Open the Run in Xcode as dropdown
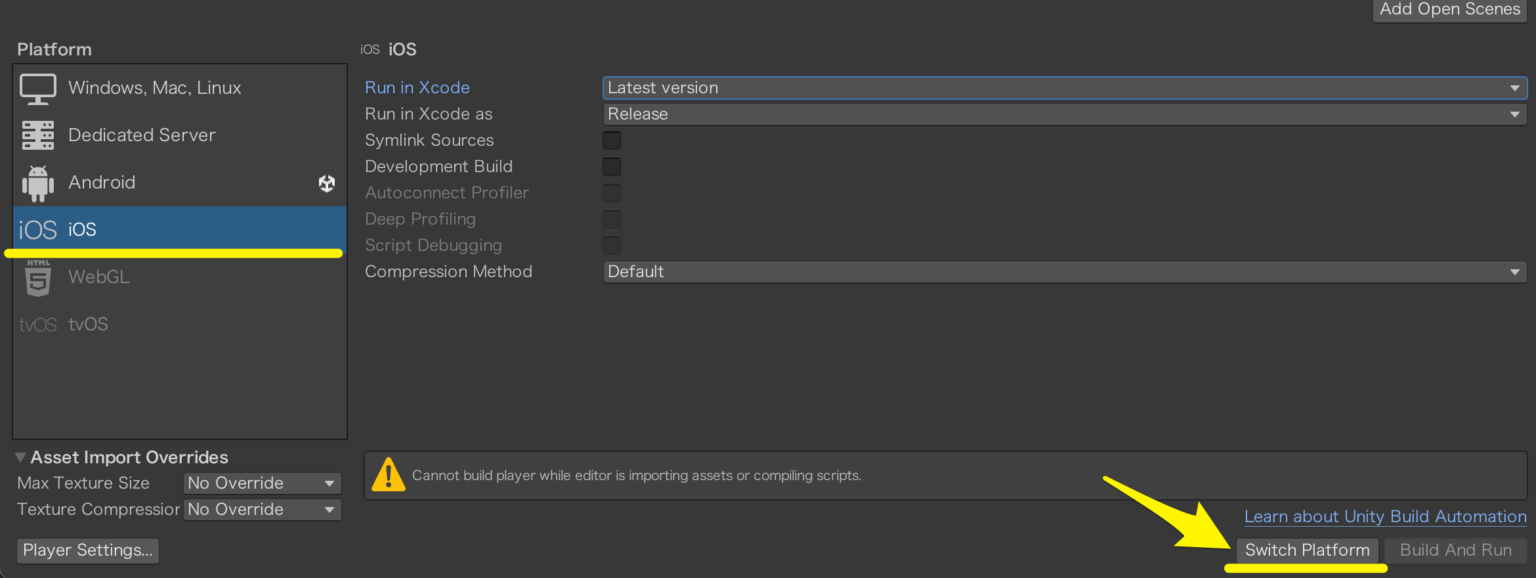The width and height of the screenshot is (1536, 578). tap(1064, 114)
